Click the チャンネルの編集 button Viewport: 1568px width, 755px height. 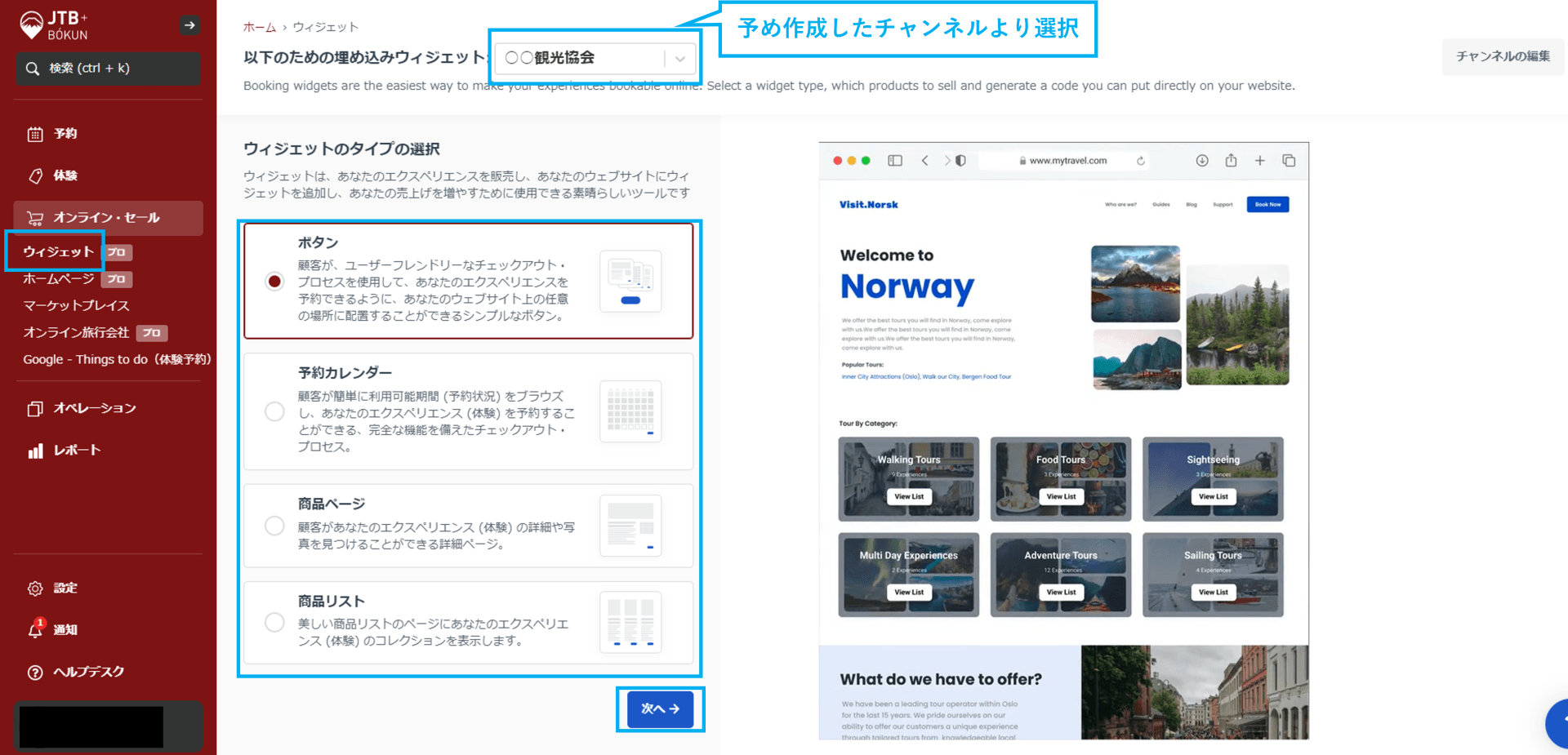click(1503, 56)
